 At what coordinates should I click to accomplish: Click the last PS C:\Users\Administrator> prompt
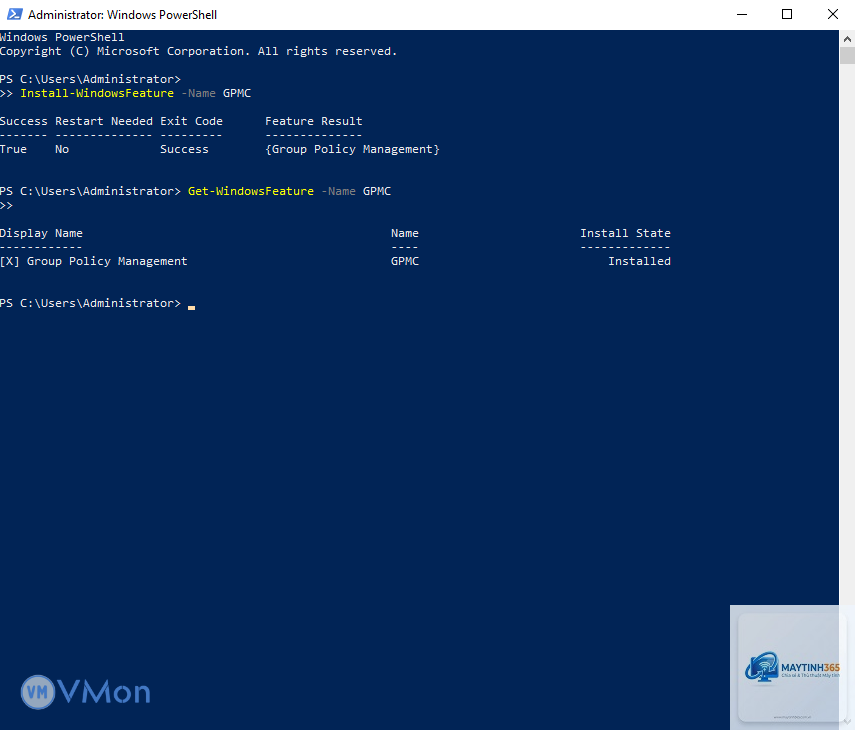click(91, 303)
